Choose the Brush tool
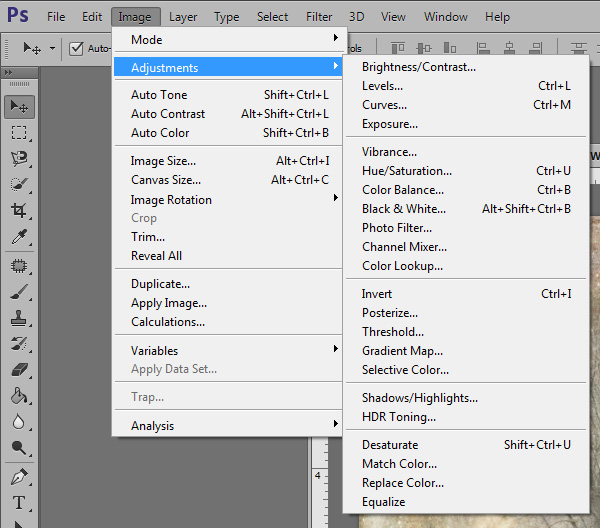The image size is (600, 528). pyautogui.click(x=18, y=292)
